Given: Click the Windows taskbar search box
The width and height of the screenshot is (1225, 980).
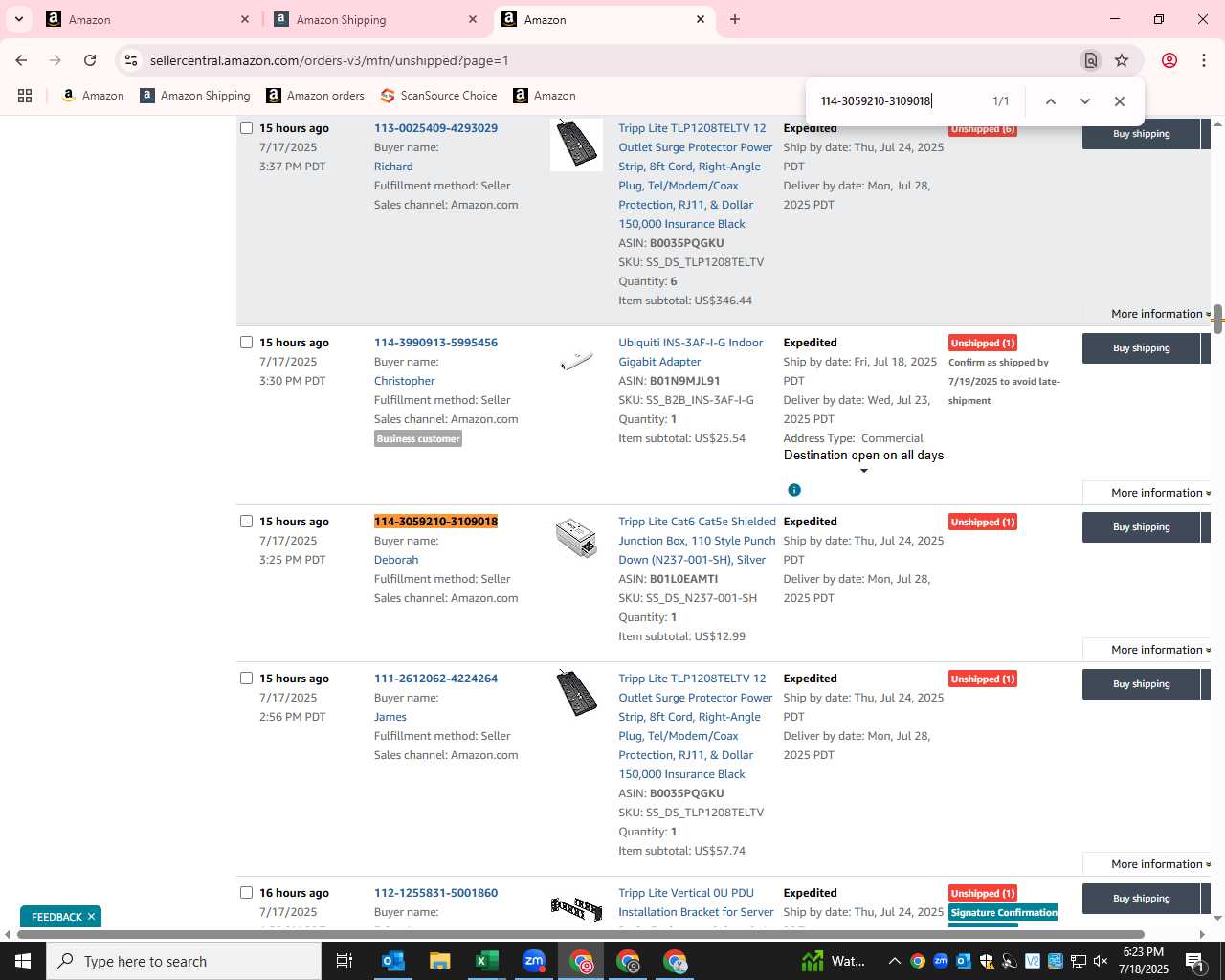Looking at the screenshot, I should click(x=184, y=961).
